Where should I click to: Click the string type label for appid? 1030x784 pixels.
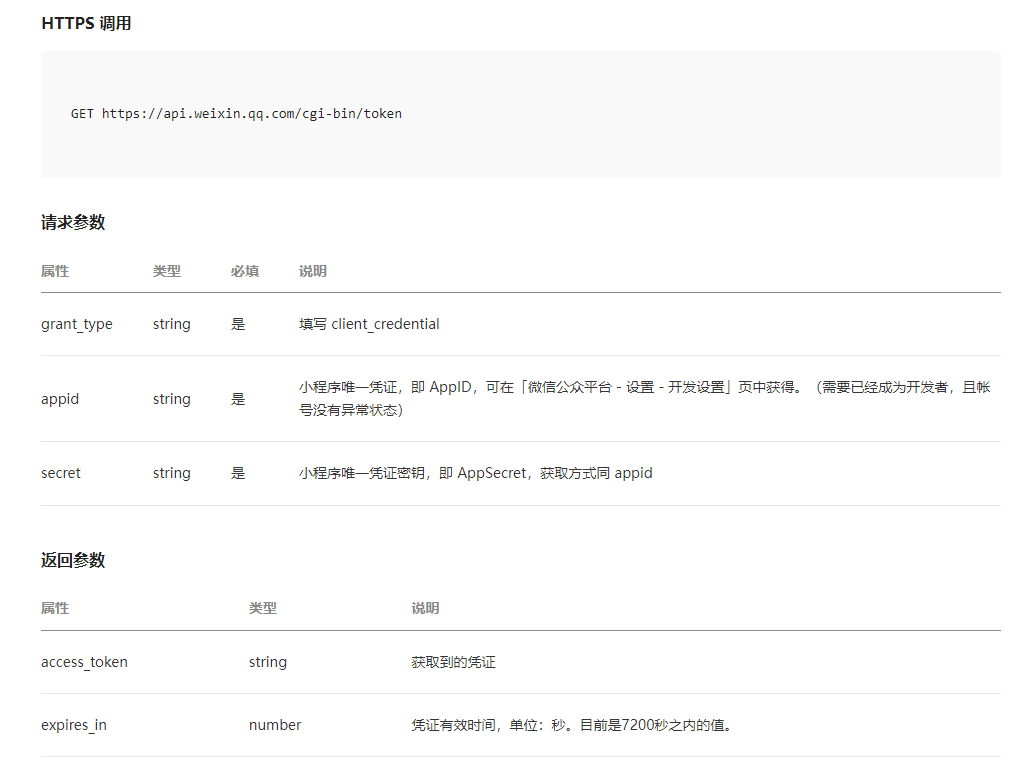(x=171, y=398)
